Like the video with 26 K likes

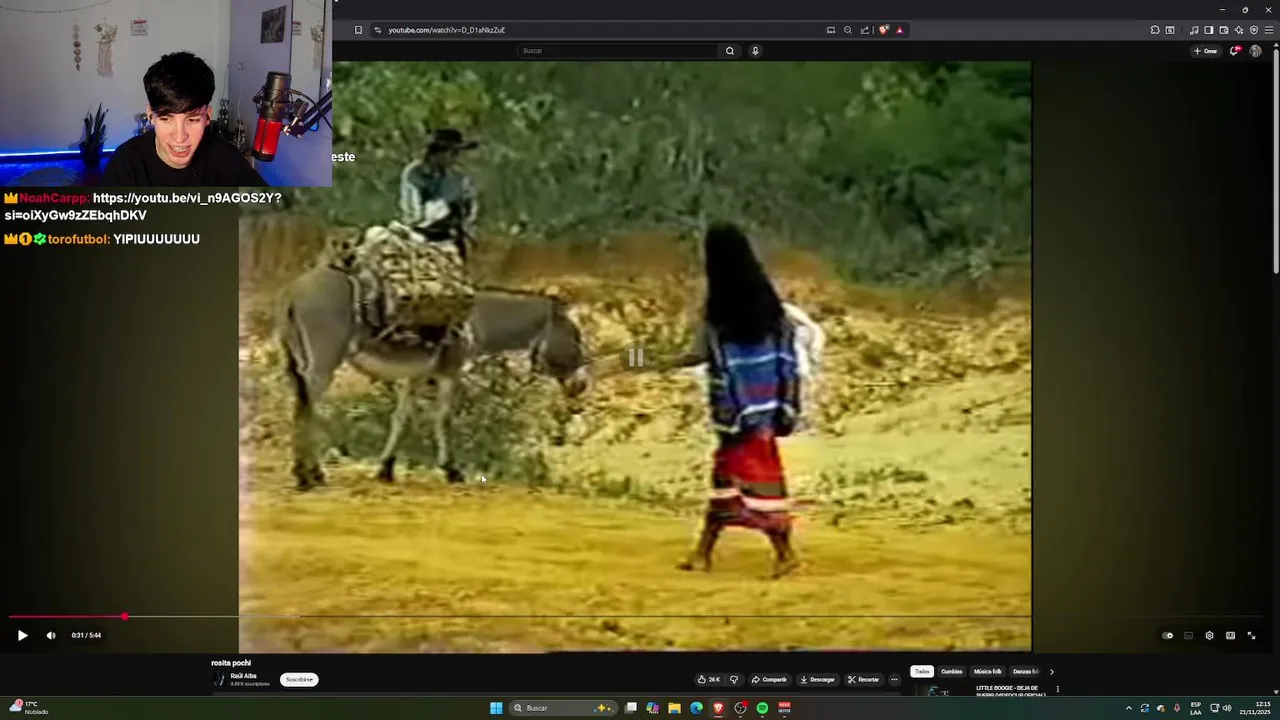coord(709,679)
